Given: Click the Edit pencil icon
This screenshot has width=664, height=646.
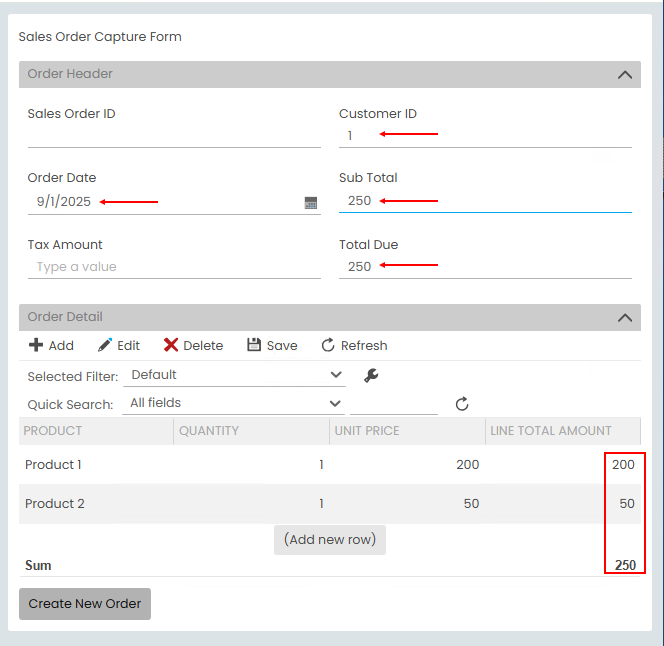Looking at the screenshot, I should click(x=105, y=345).
